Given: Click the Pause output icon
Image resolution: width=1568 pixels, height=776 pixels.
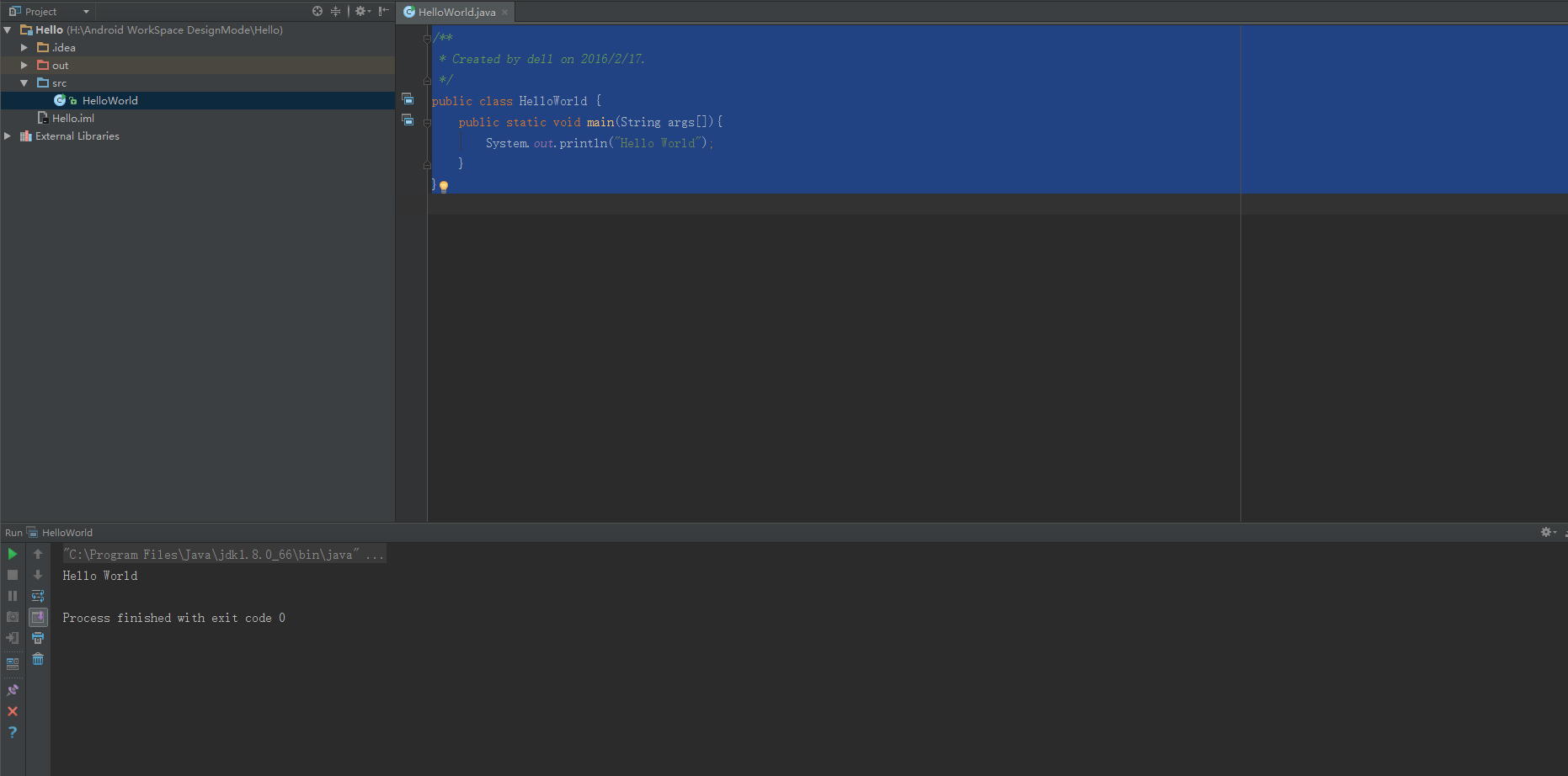Looking at the screenshot, I should coord(13,596).
